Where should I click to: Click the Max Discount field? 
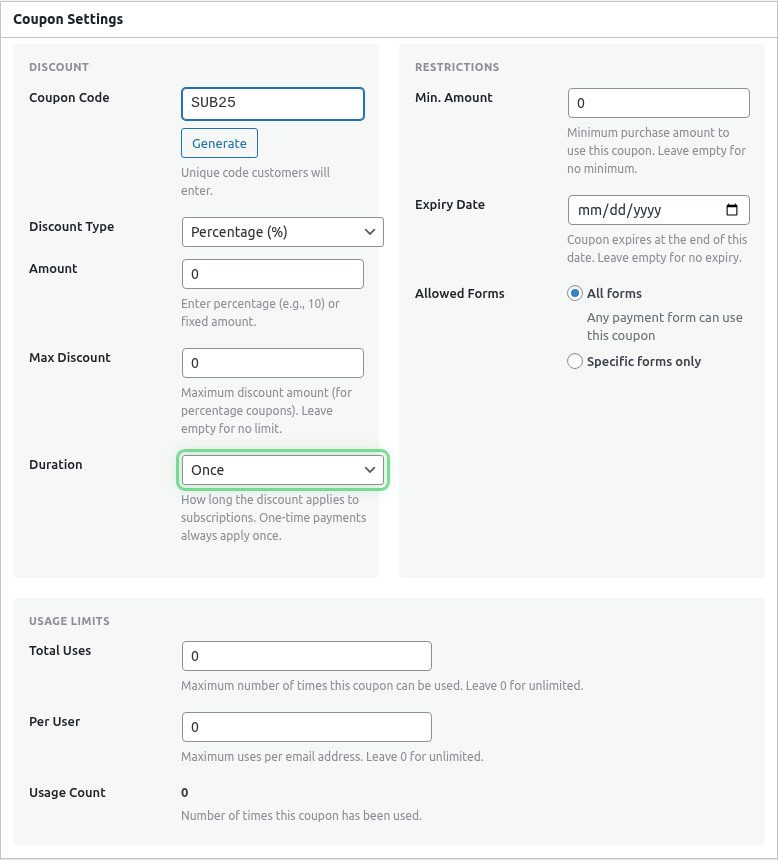point(272,362)
